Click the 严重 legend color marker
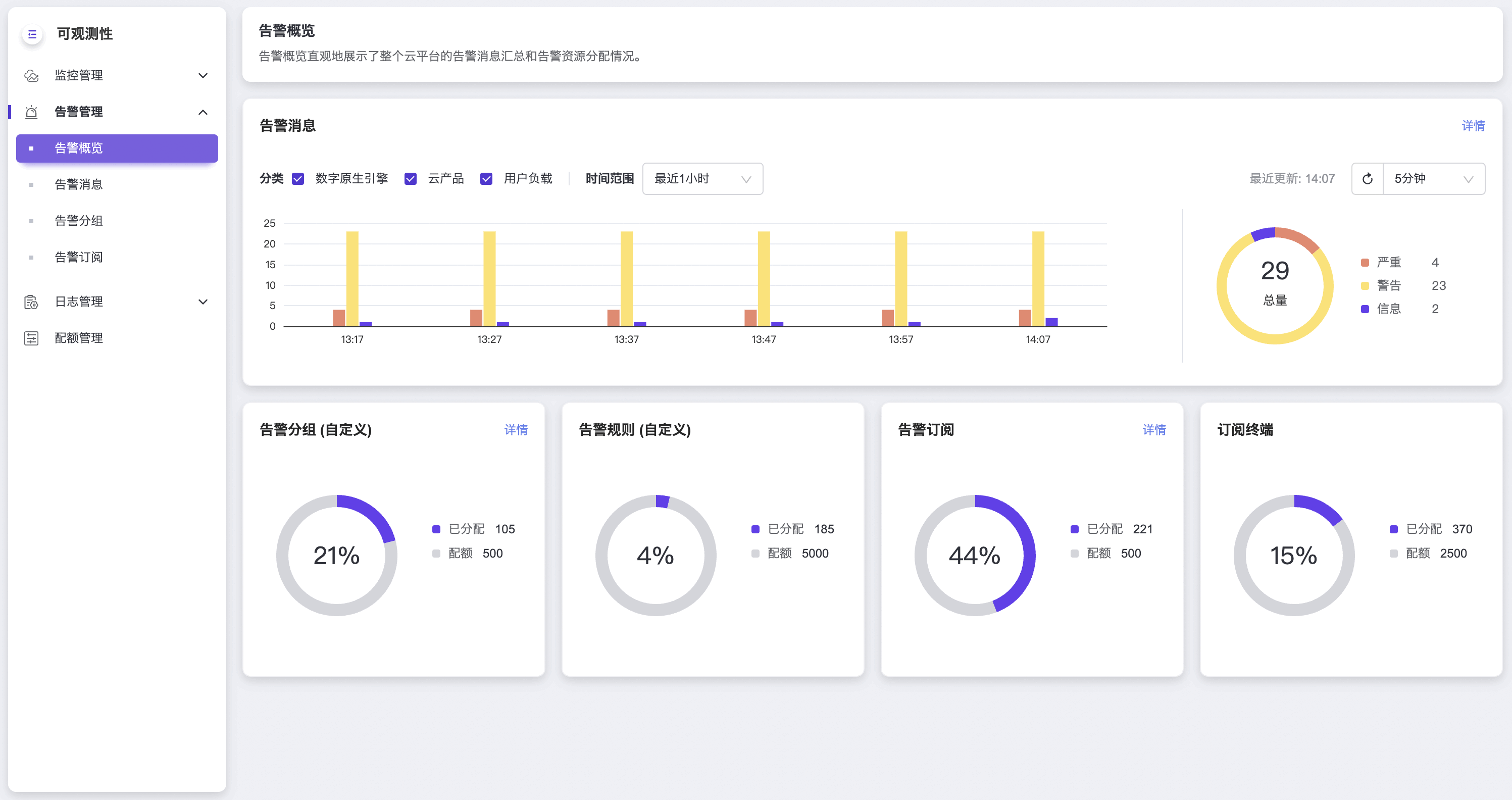Screen dimensions: 1512x800 [1365, 262]
